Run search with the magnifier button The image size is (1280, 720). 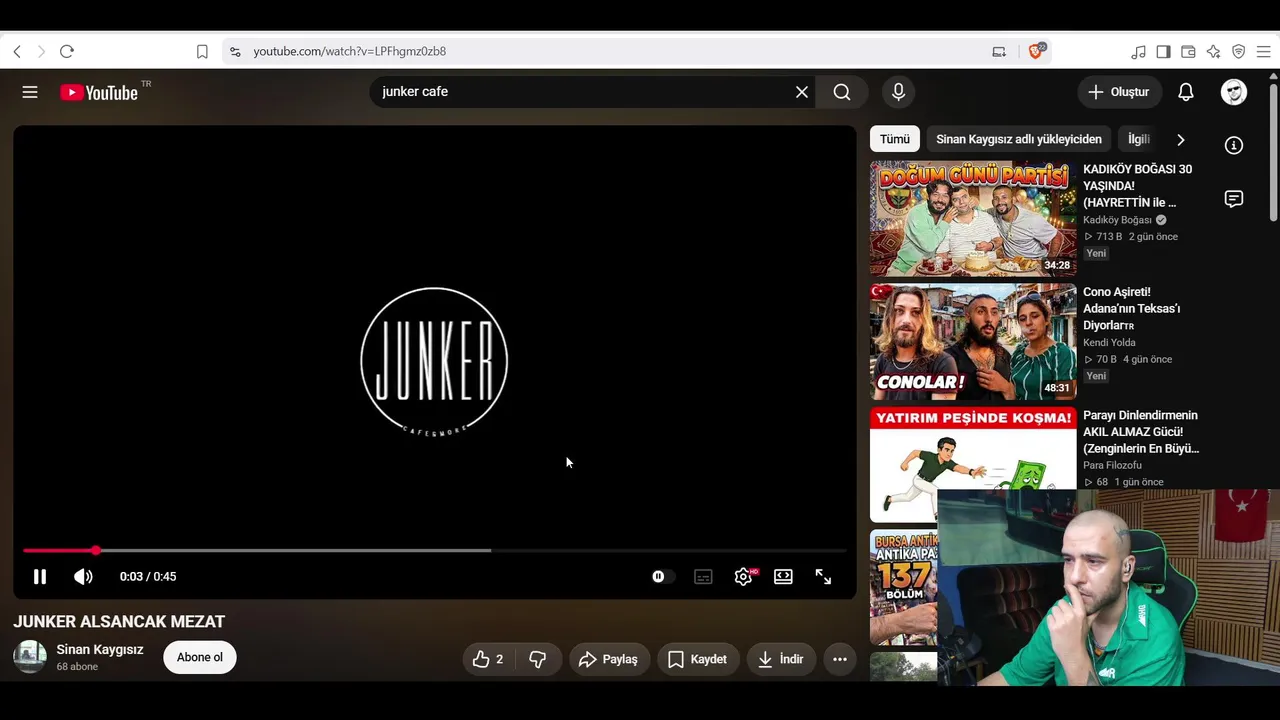[x=842, y=92]
